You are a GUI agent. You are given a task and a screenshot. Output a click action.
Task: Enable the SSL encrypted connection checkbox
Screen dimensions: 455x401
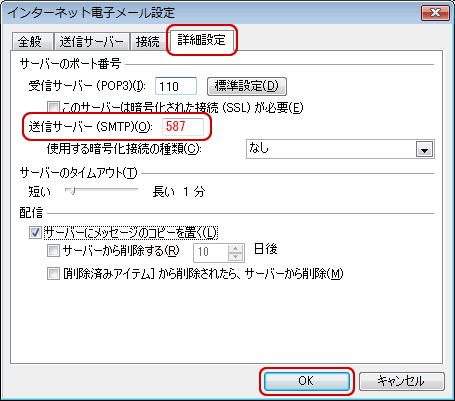[53, 108]
